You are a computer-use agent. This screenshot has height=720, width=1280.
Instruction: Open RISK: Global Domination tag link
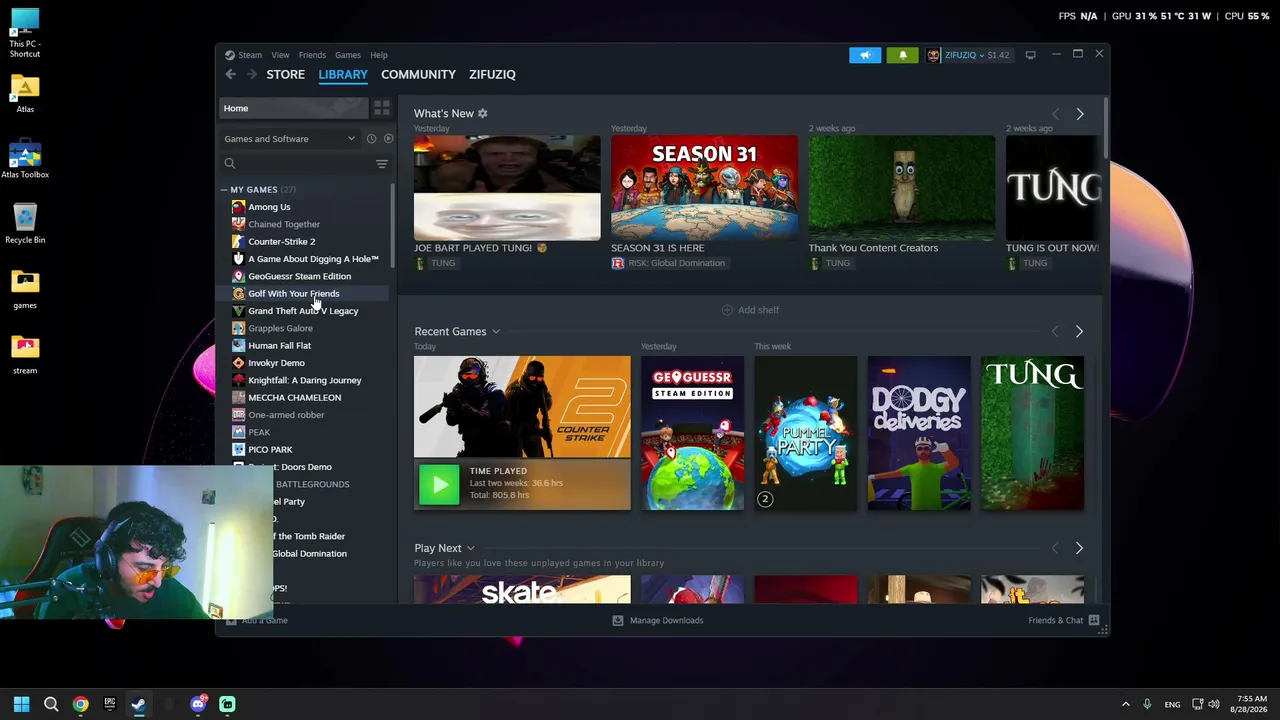[x=668, y=263]
